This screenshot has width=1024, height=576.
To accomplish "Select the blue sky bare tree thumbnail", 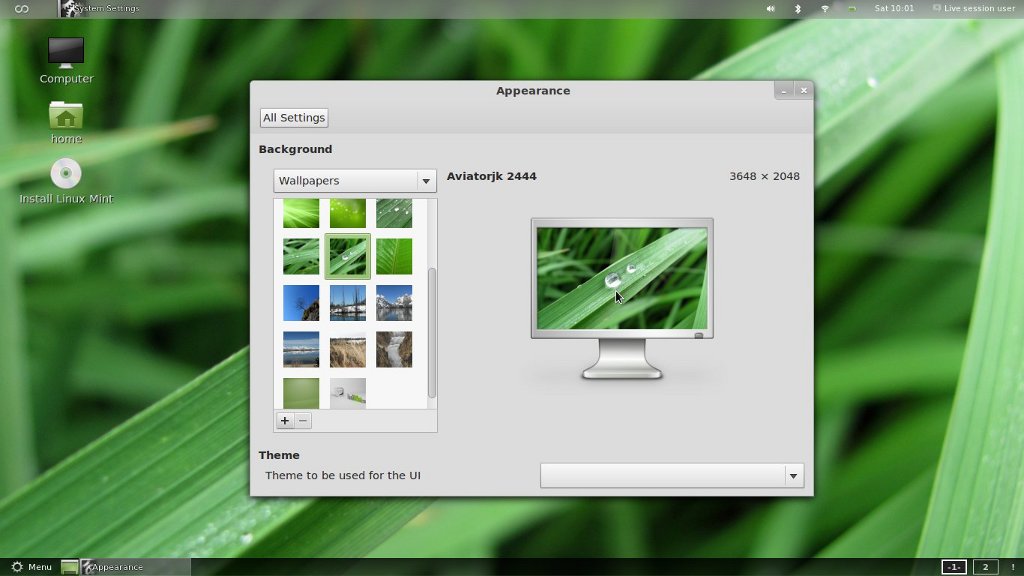I will click(301, 303).
